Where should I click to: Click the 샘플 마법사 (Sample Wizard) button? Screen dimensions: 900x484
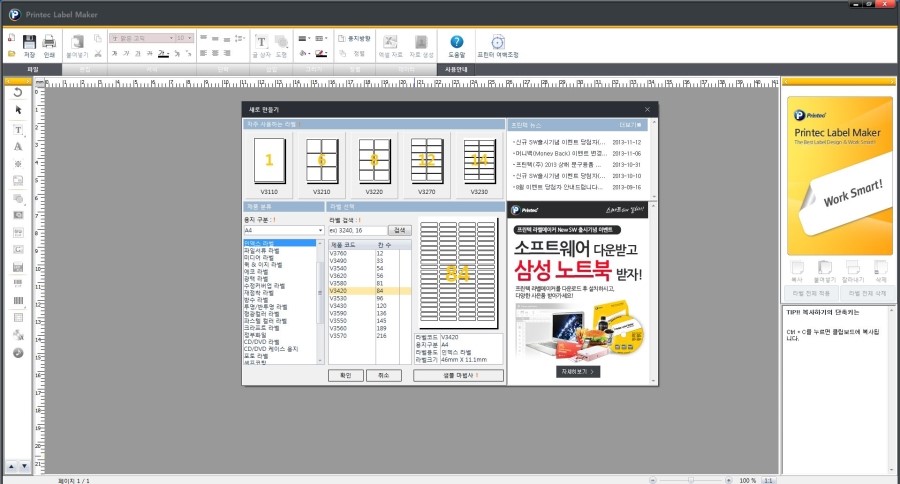pos(458,375)
